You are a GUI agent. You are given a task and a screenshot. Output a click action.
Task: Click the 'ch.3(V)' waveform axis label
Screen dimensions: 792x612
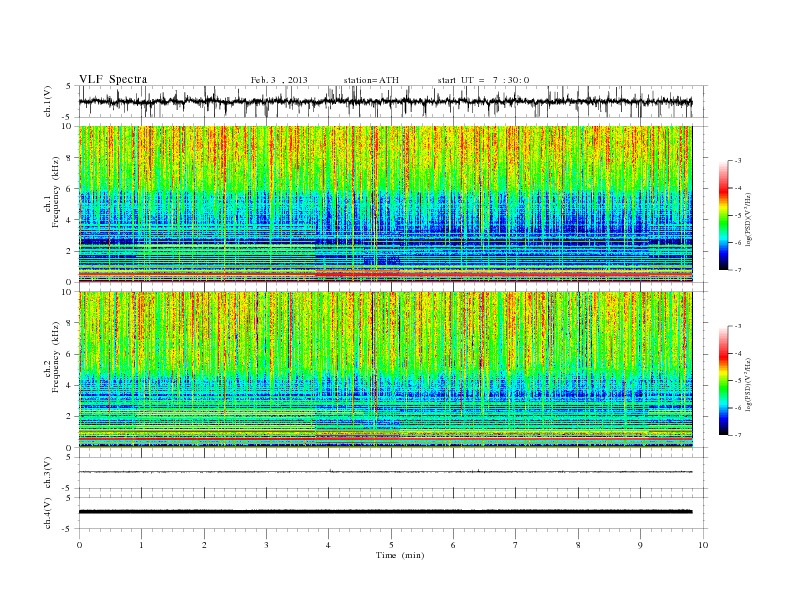(x=47, y=473)
